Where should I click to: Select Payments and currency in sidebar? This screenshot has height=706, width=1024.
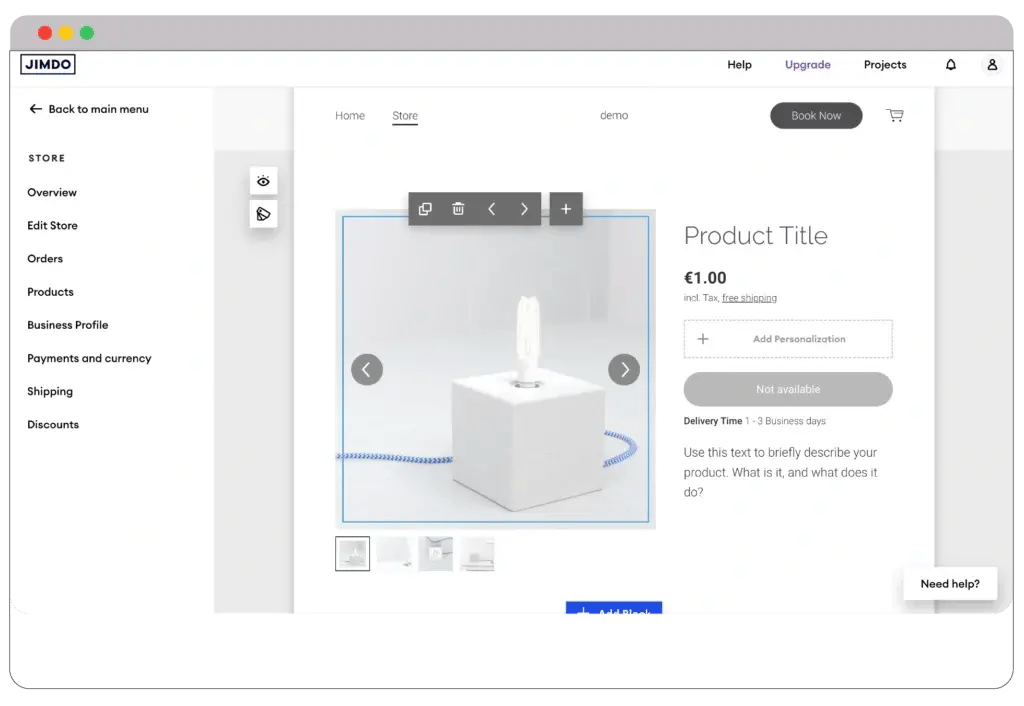(89, 358)
